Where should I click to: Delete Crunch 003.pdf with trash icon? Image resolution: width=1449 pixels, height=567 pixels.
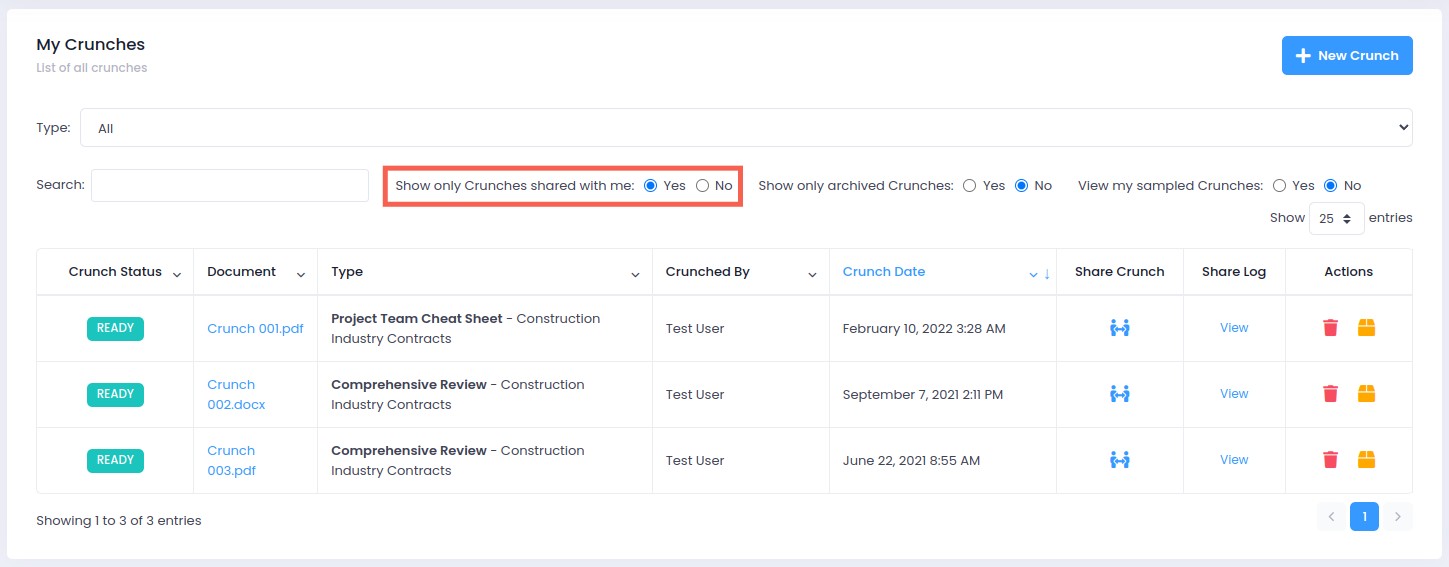(x=1330, y=460)
